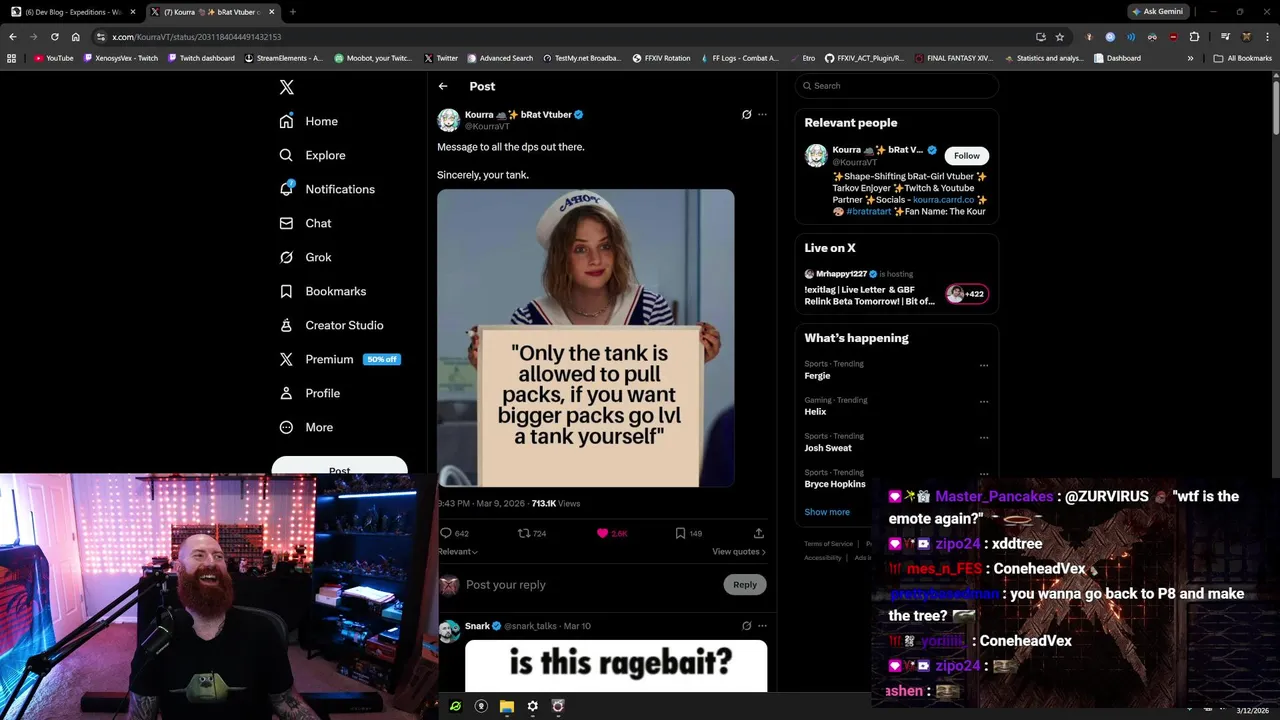Open Terms of Service link
The height and width of the screenshot is (720, 1280).
coord(828,544)
